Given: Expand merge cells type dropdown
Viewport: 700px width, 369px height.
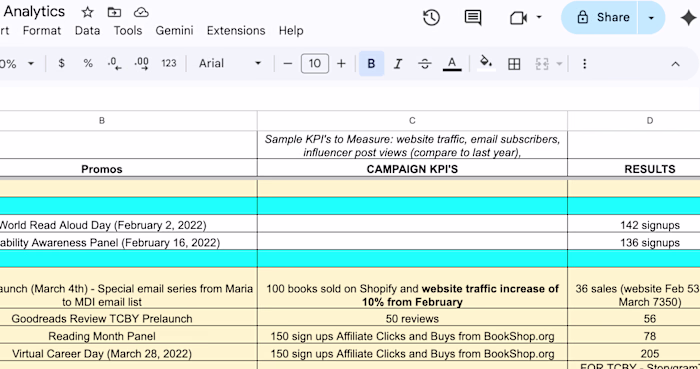Looking at the screenshot, I should 559,64.
